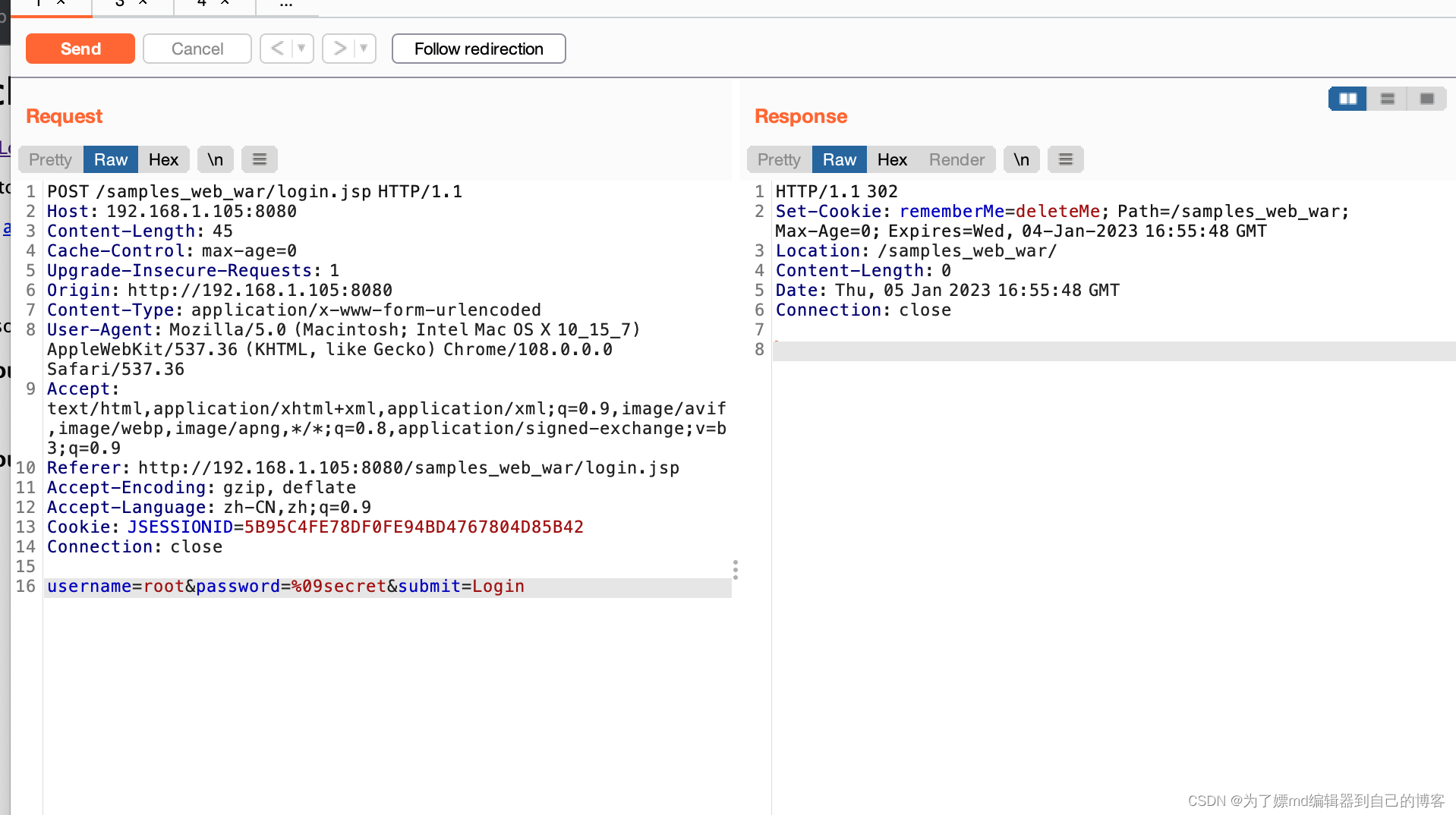Click the Response Date header line
Image resolution: width=1456 pixels, height=815 pixels.
tap(947, 291)
